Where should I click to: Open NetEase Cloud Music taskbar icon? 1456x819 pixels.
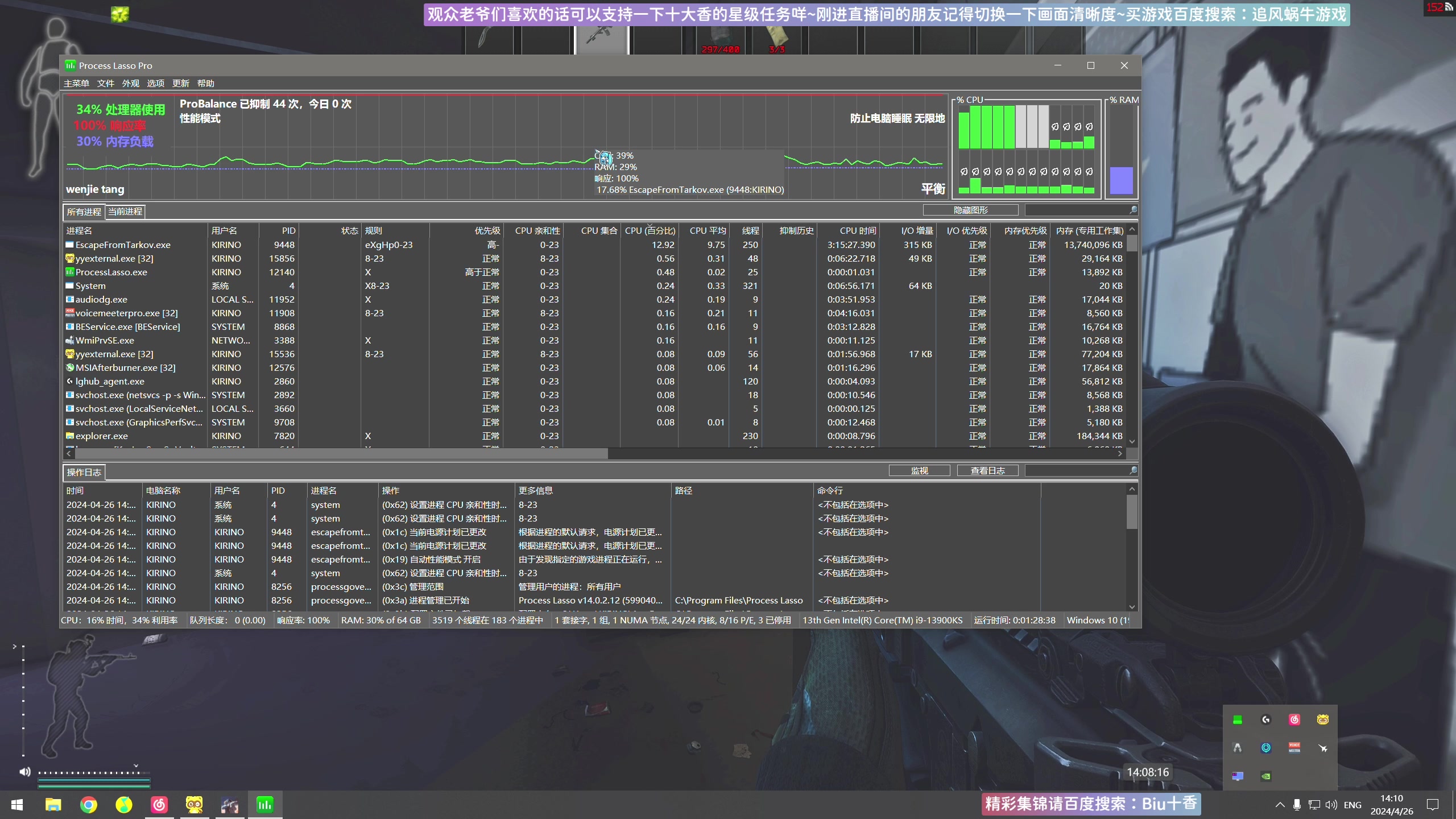[x=159, y=805]
